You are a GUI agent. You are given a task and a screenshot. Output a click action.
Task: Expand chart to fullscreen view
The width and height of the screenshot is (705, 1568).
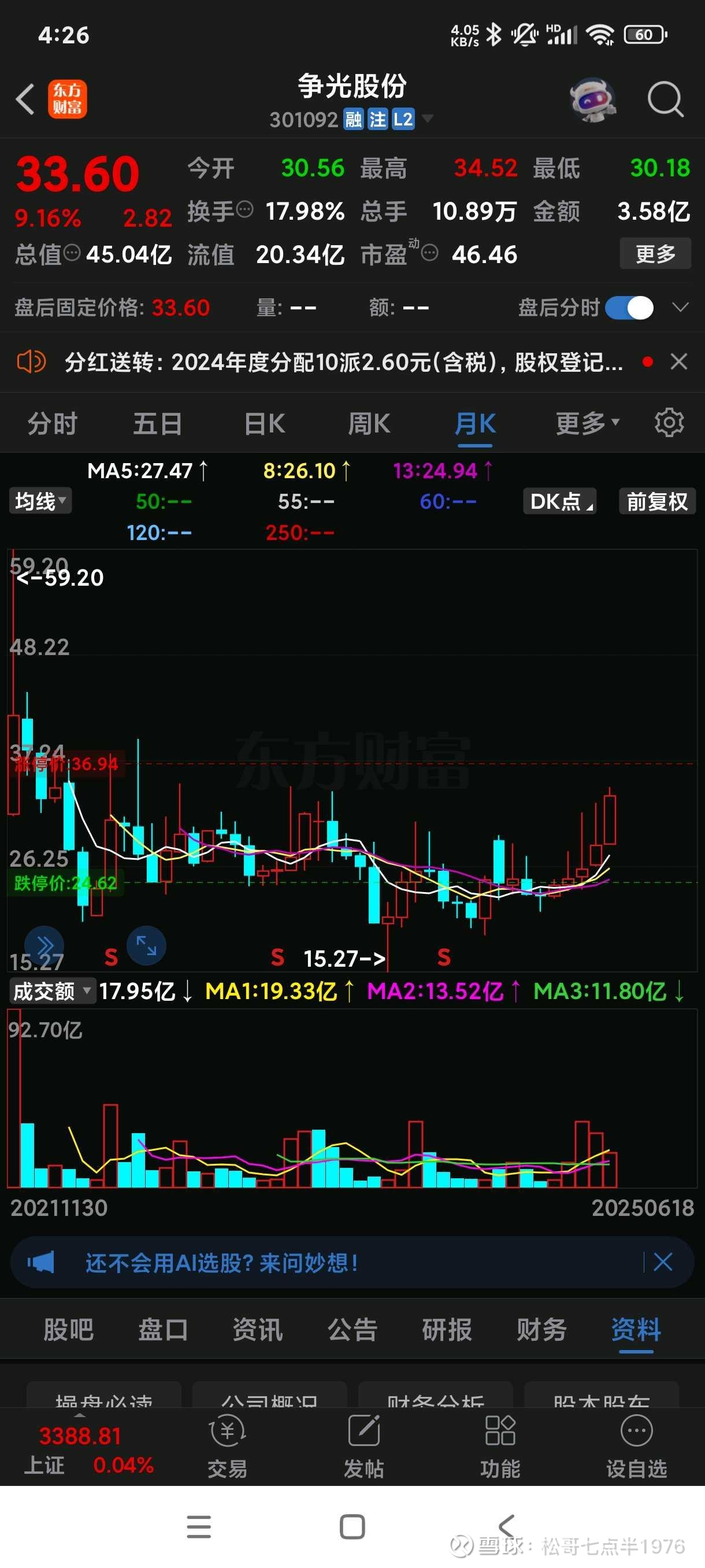coord(146,945)
